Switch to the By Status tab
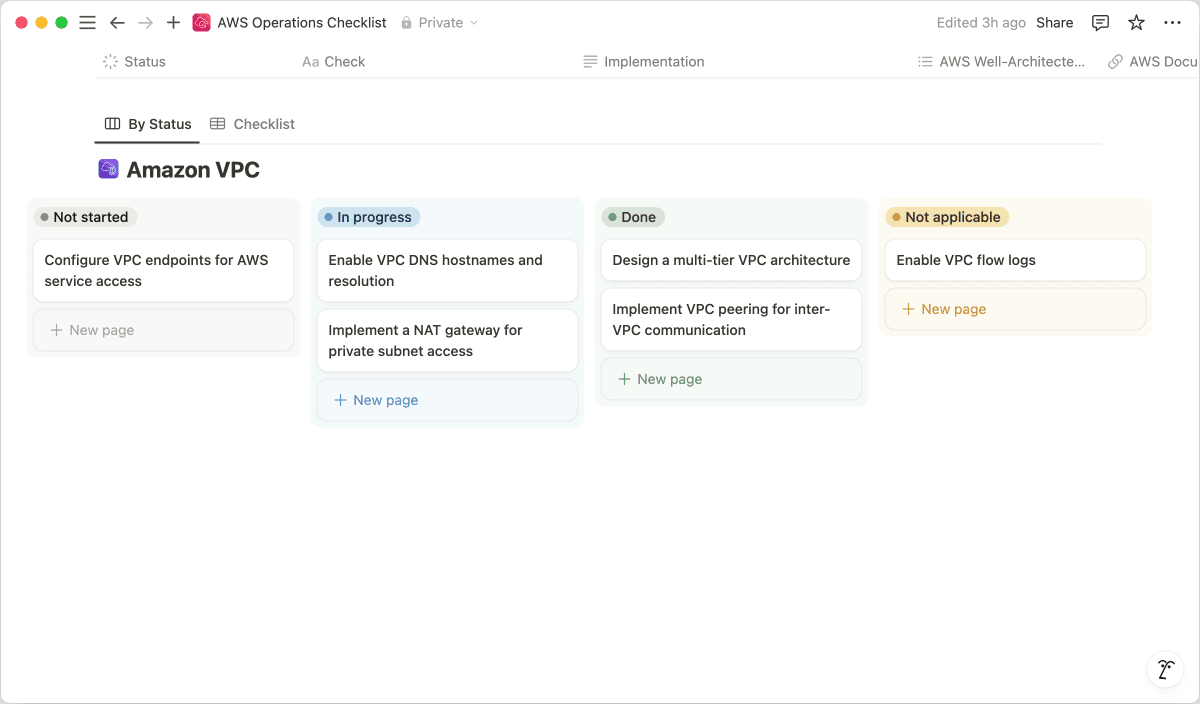Screen dimensions: 1200x704 pyautogui.click(x=148, y=124)
